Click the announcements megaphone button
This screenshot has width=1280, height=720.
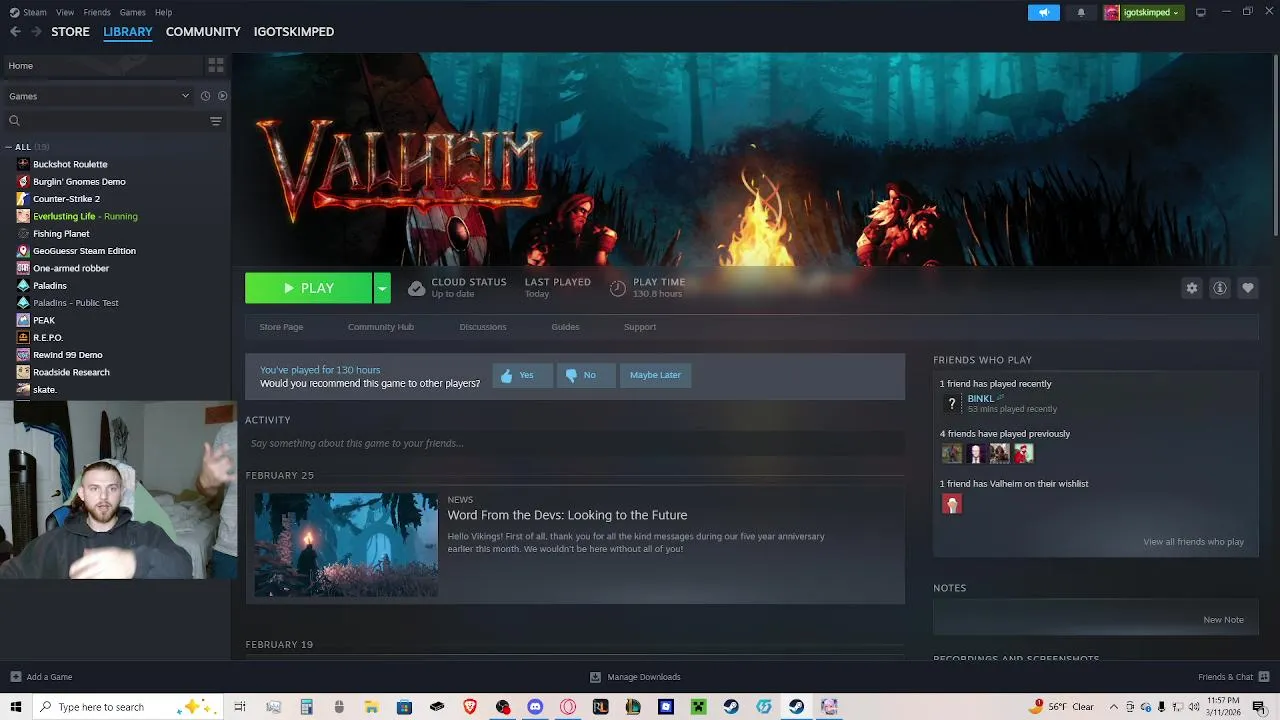pos(1043,12)
